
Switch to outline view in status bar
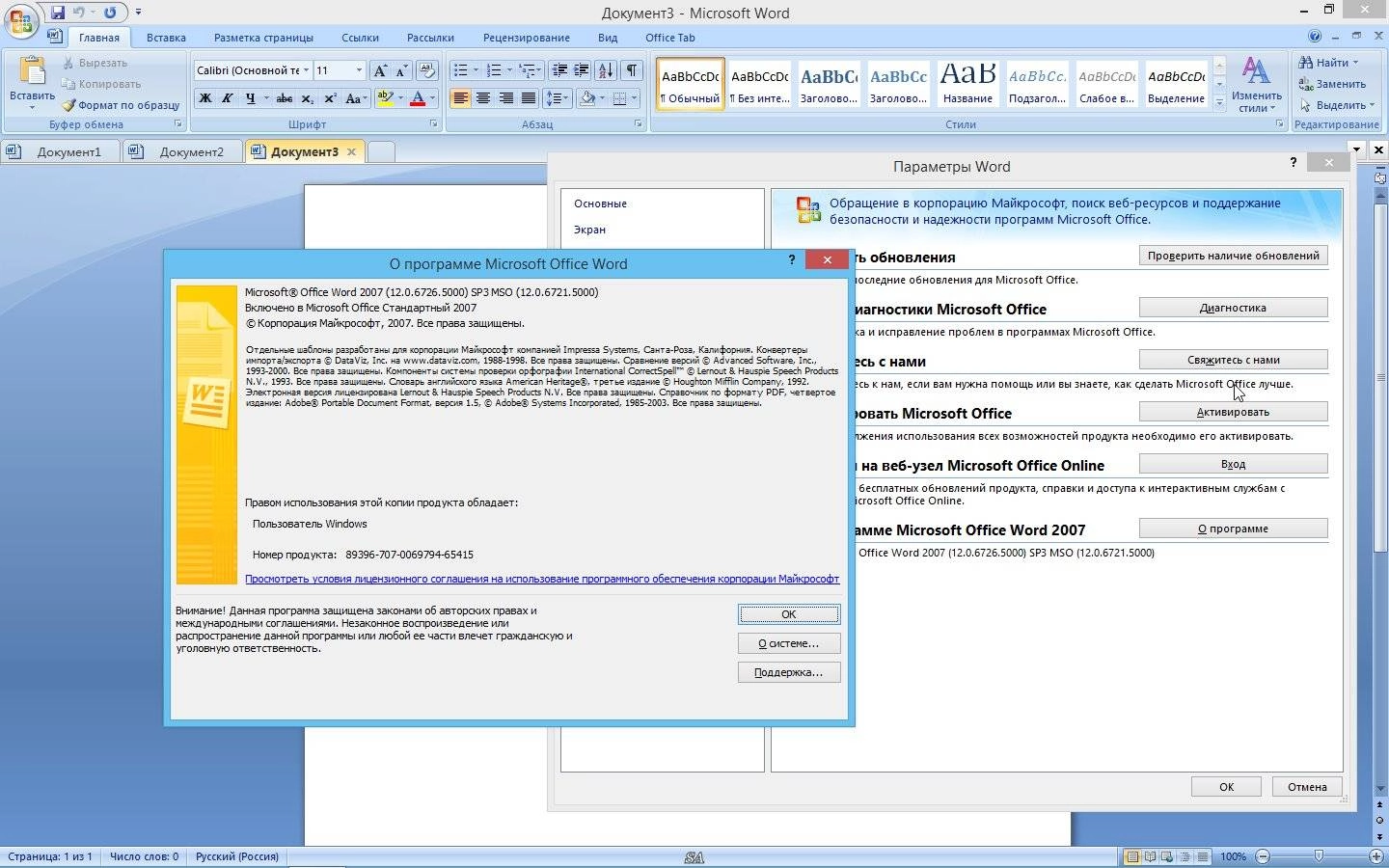(1185, 856)
